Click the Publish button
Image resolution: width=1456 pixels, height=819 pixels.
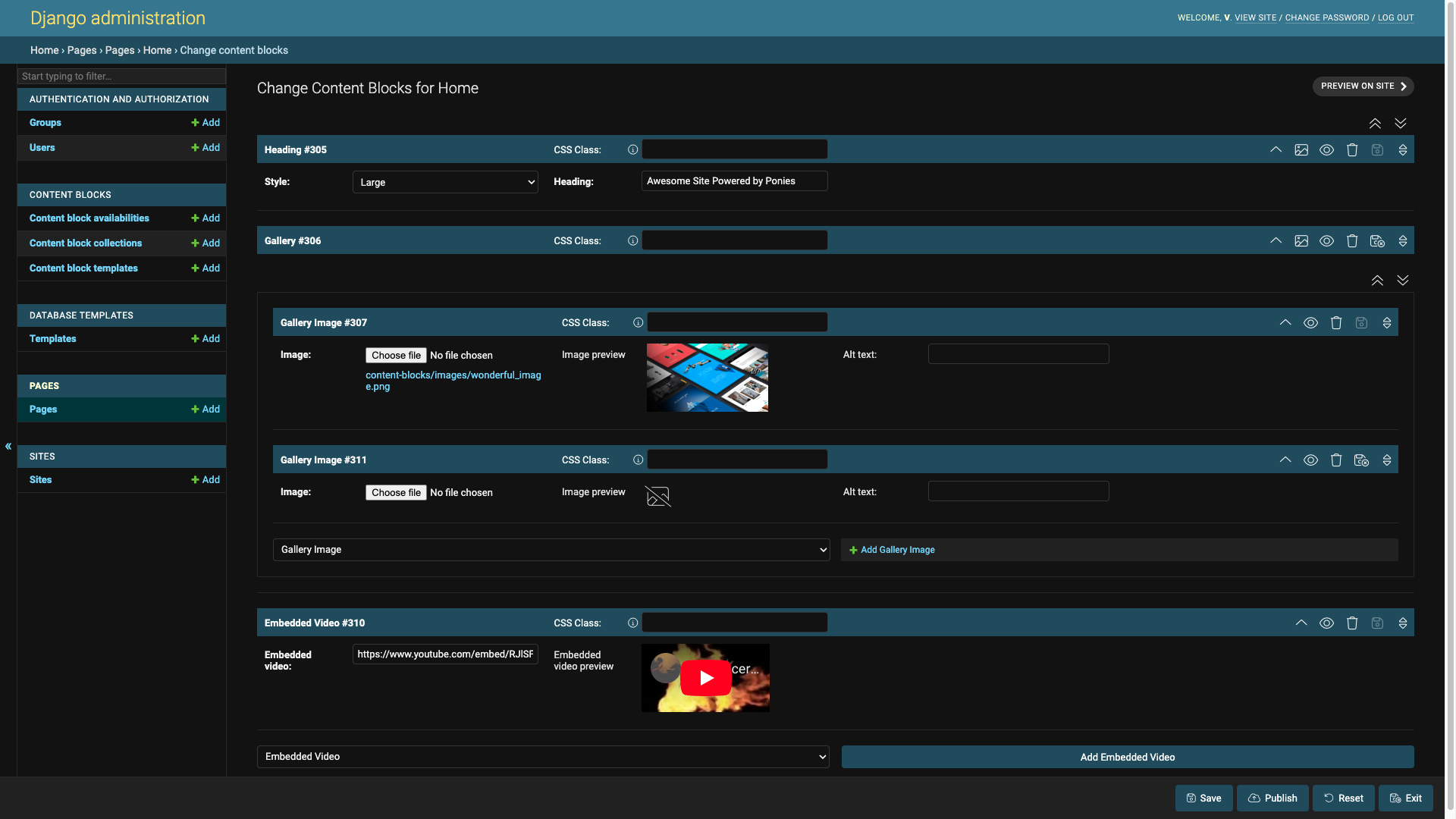[1272, 798]
